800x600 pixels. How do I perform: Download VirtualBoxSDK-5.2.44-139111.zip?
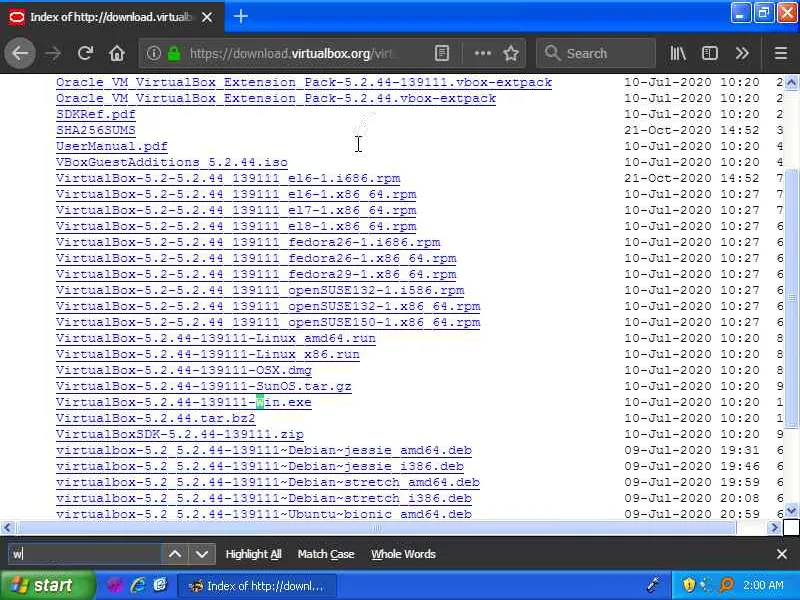click(180, 434)
